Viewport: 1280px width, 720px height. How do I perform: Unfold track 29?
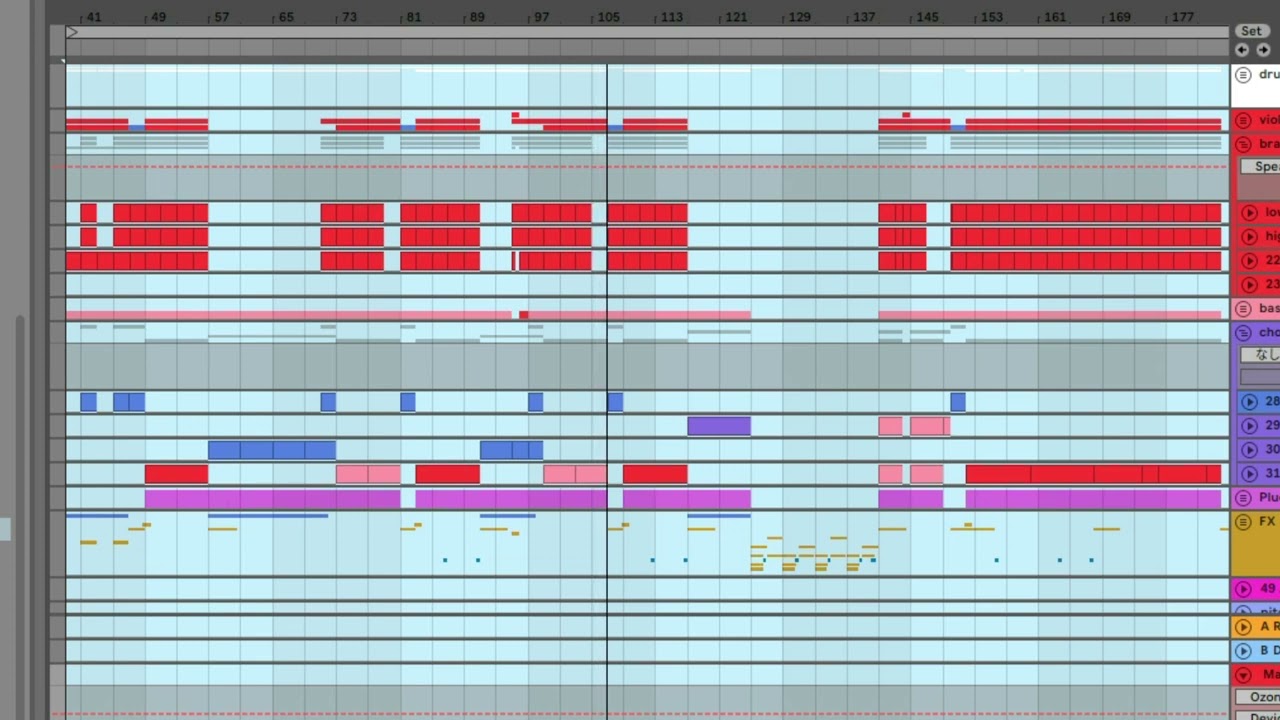pos(1249,426)
